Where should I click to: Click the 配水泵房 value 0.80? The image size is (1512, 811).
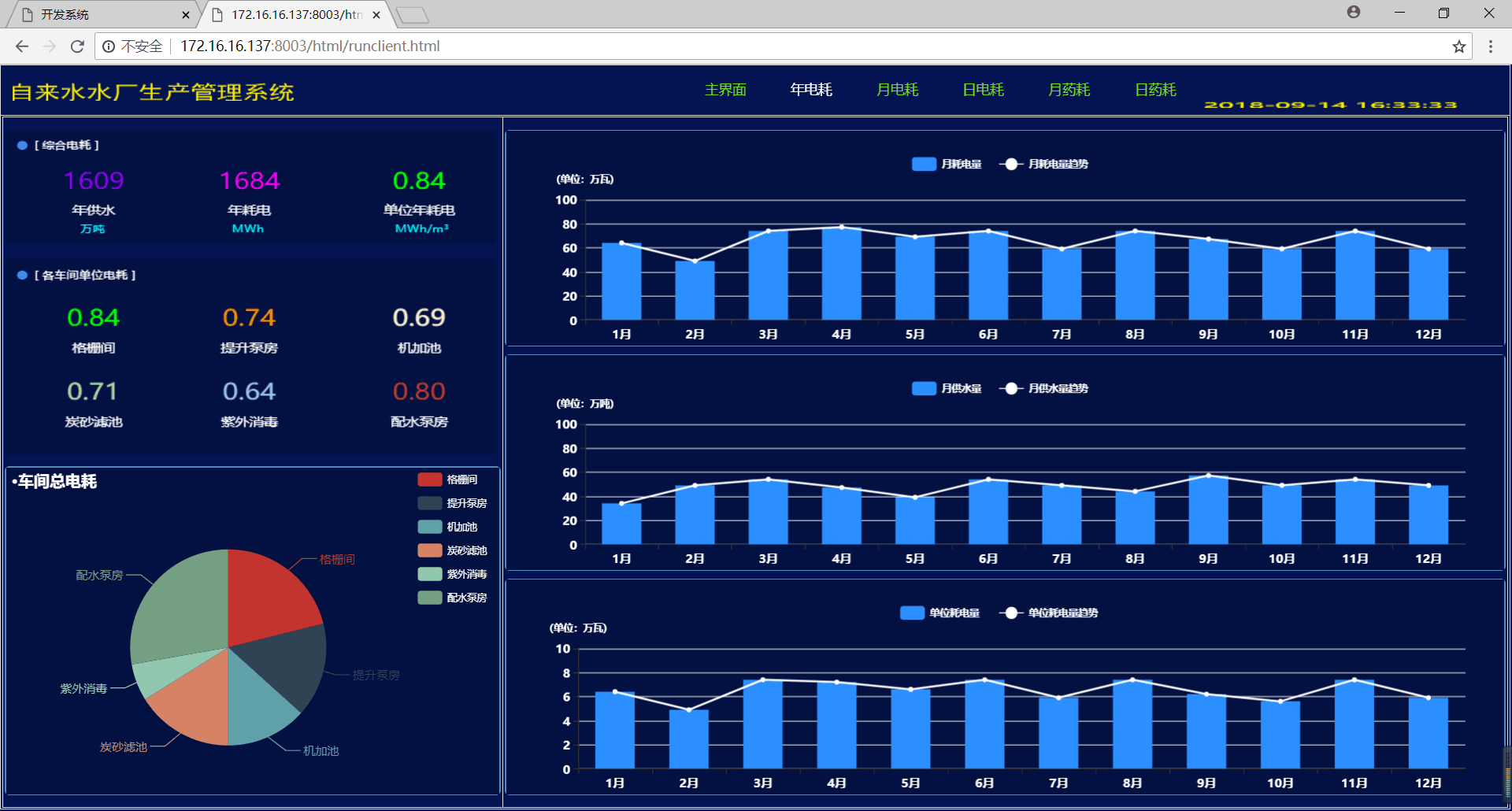(x=419, y=391)
